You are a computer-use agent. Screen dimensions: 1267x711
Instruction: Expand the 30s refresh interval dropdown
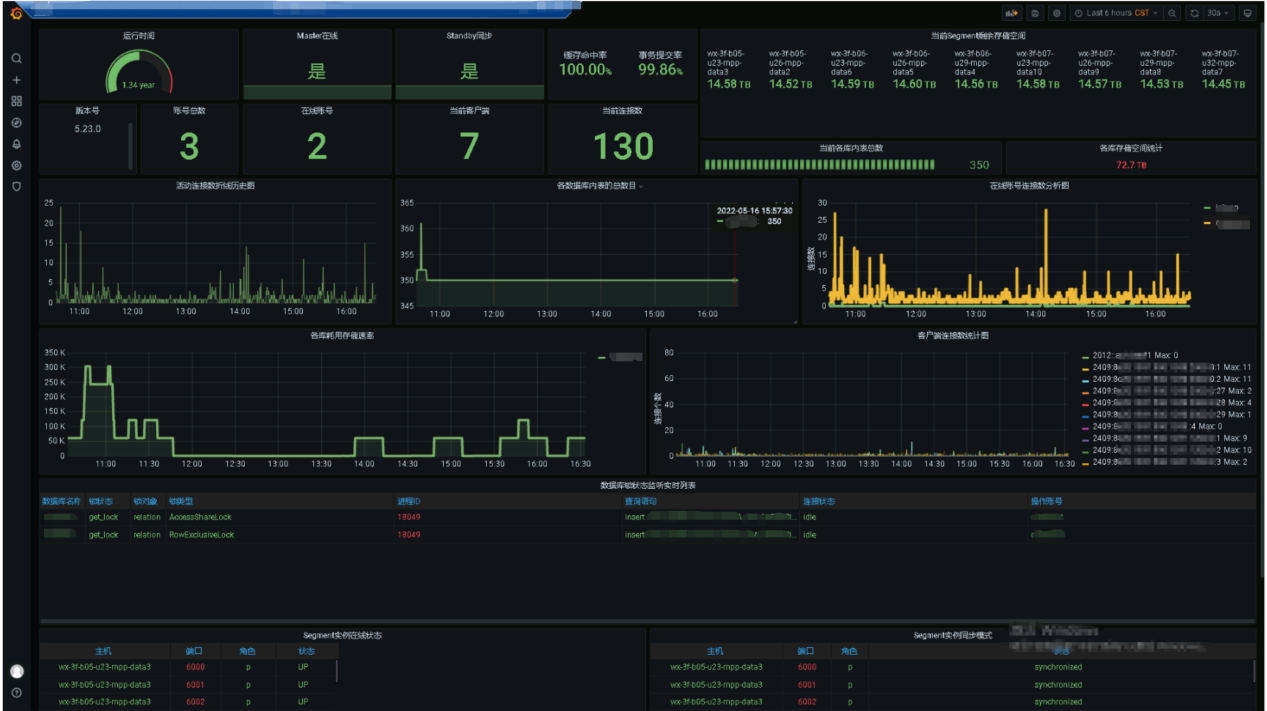click(1218, 13)
